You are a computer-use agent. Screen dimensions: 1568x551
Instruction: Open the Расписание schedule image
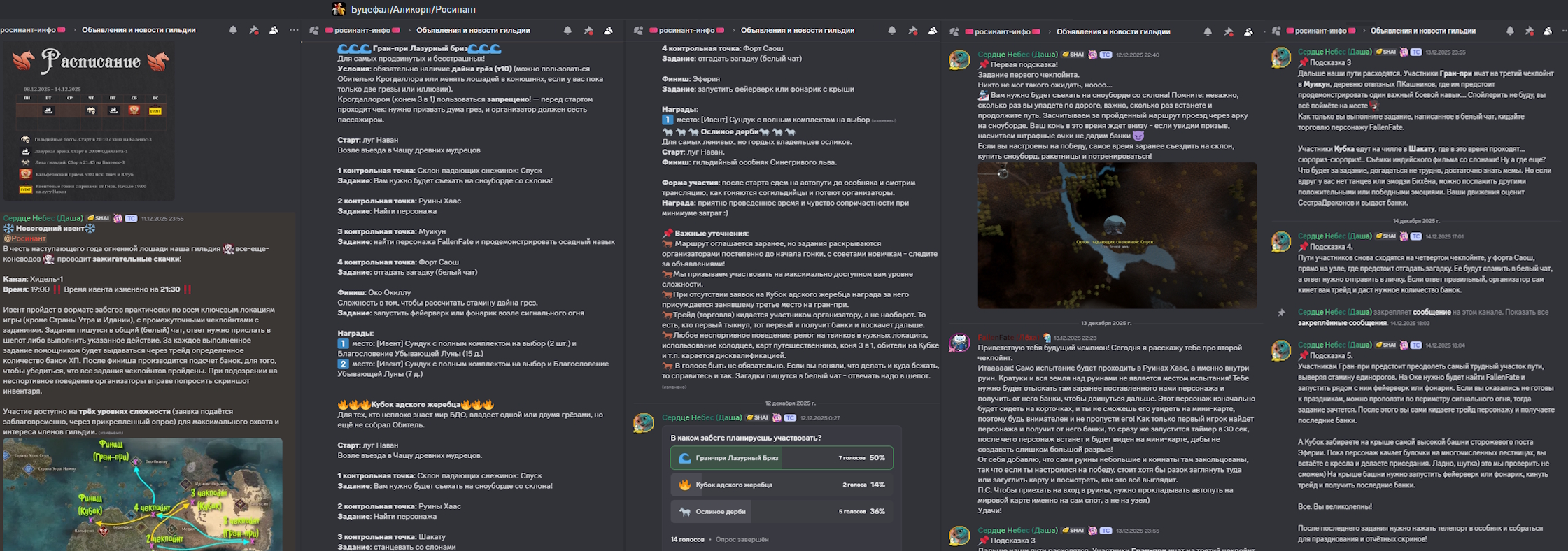click(x=90, y=122)
